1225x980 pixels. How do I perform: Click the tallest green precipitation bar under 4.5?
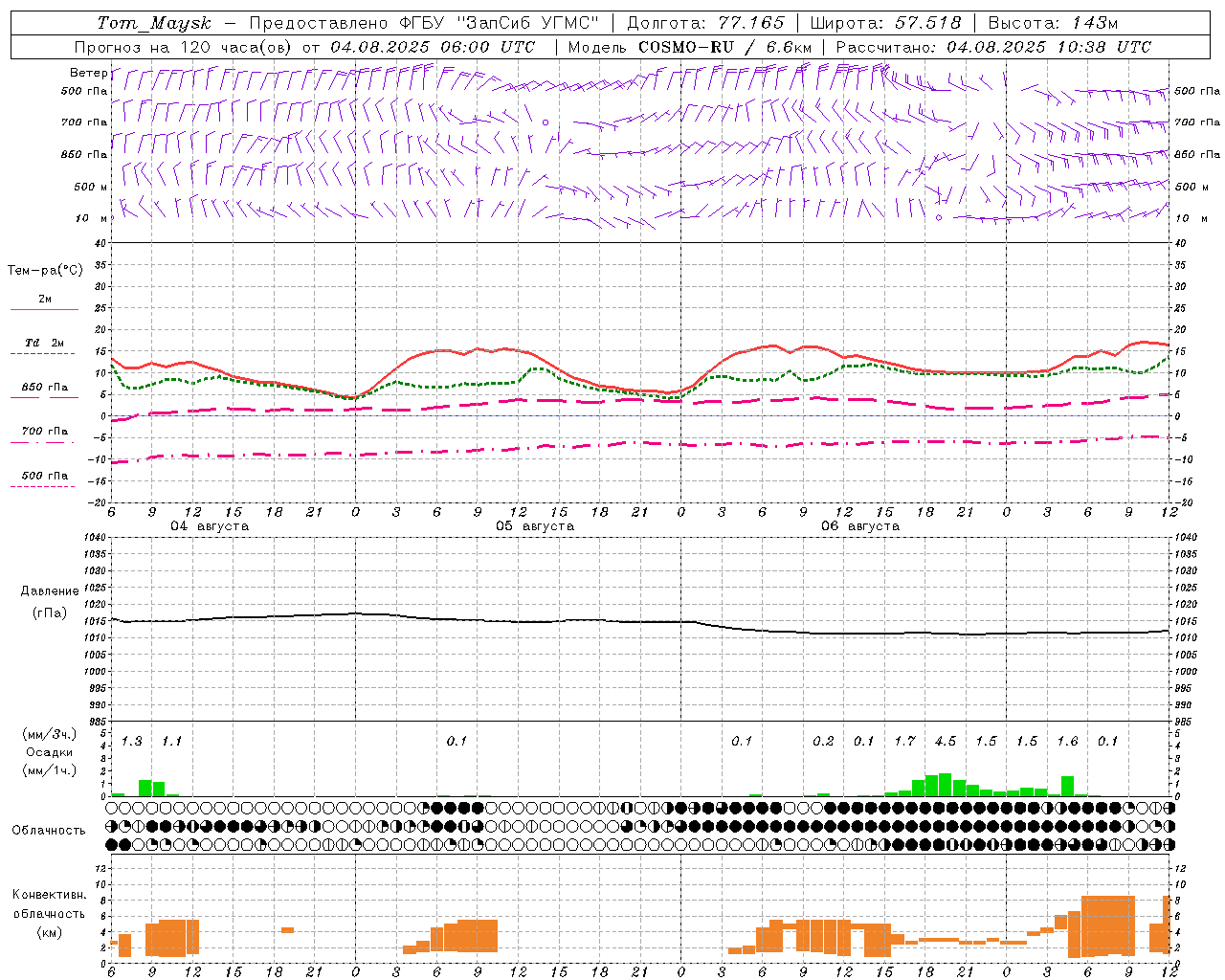tap(945, 785)
